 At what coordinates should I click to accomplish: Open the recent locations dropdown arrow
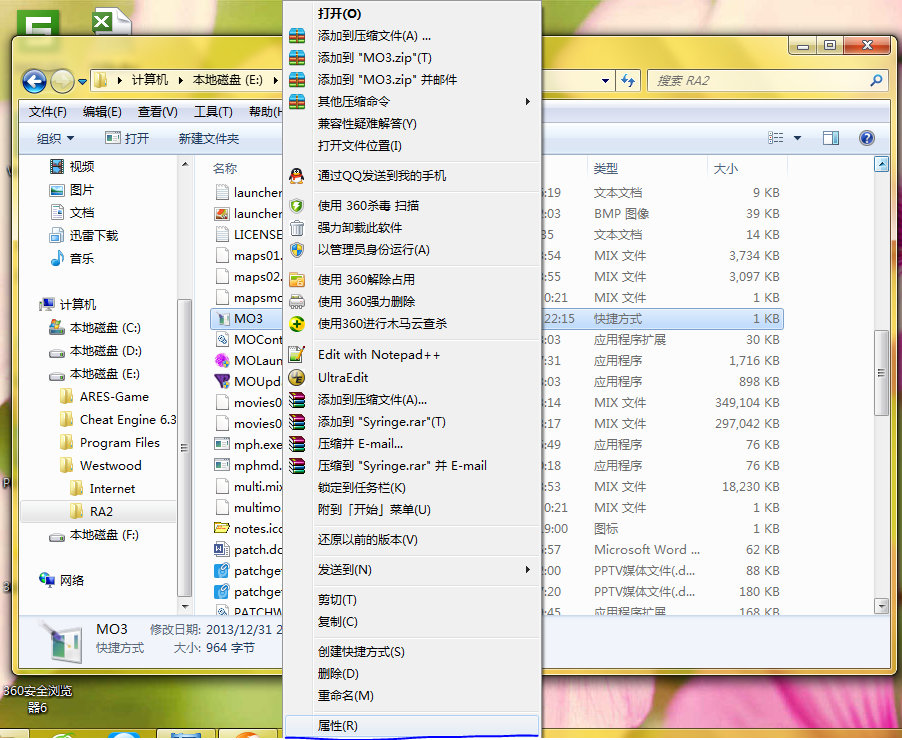coord(82,82)
